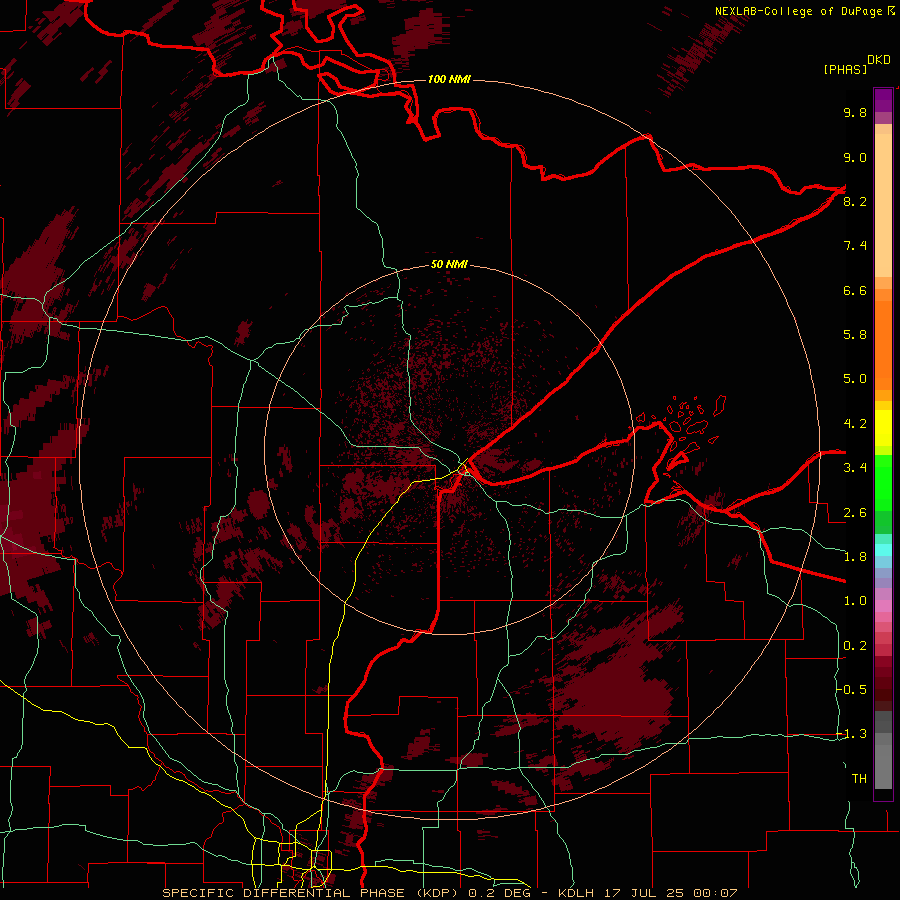Click the 50 NMI range ring label
The height and width of the screenshot is (900, 900).
[x=449, y=264]
